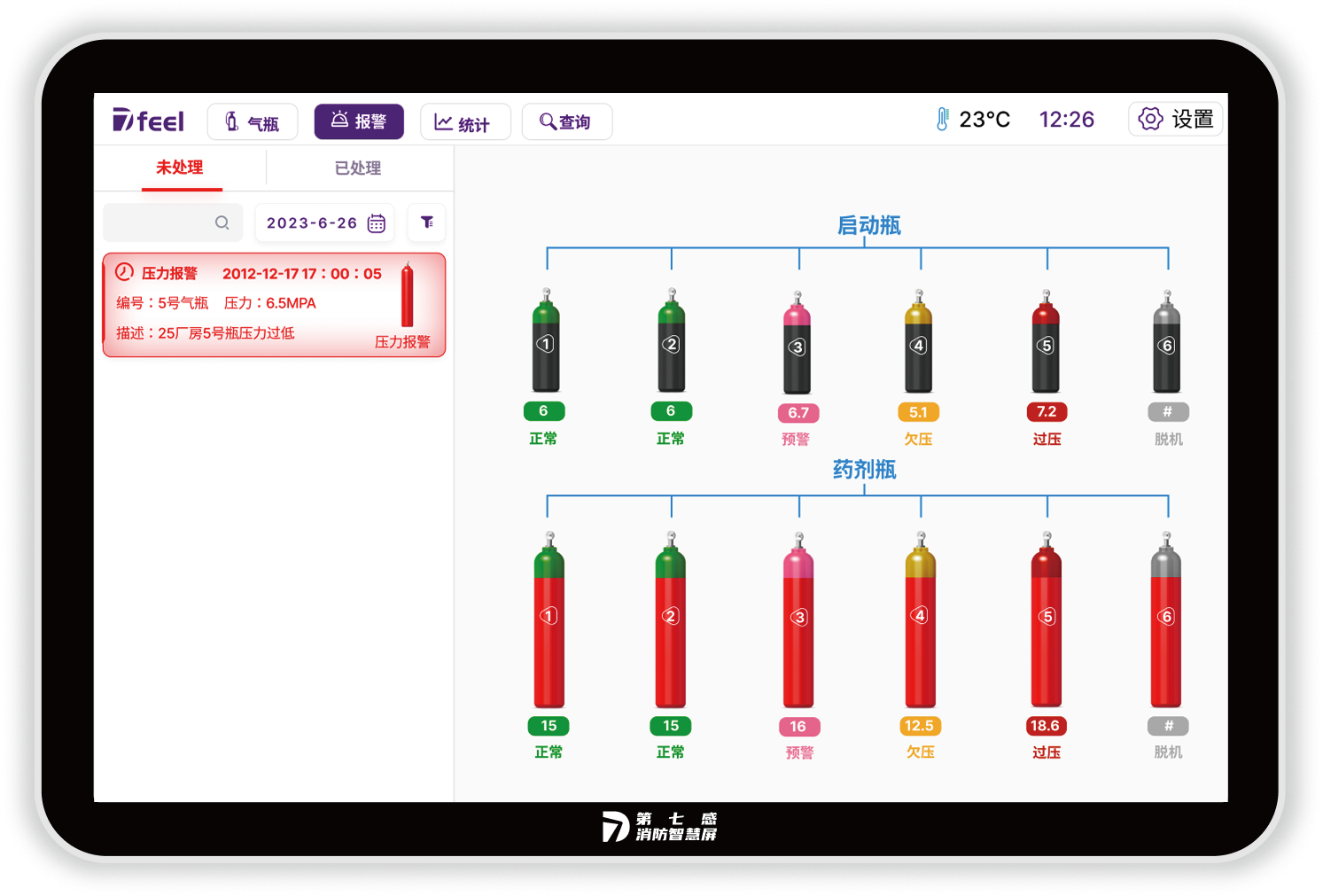Select the 报警 alarm button
This screenshot has height=896, width=1323.
pyautogui.click(x=359, y=121)
